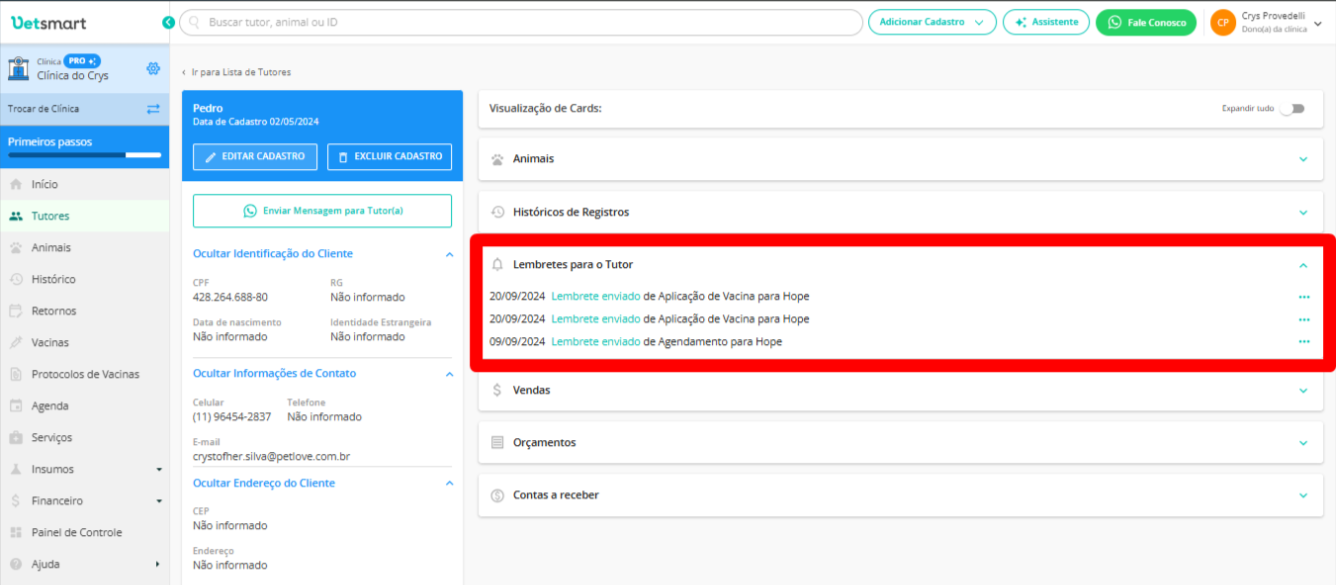Click the paw icon next to Animais card
Screen dimensions: 1336x585
(497, 159)
